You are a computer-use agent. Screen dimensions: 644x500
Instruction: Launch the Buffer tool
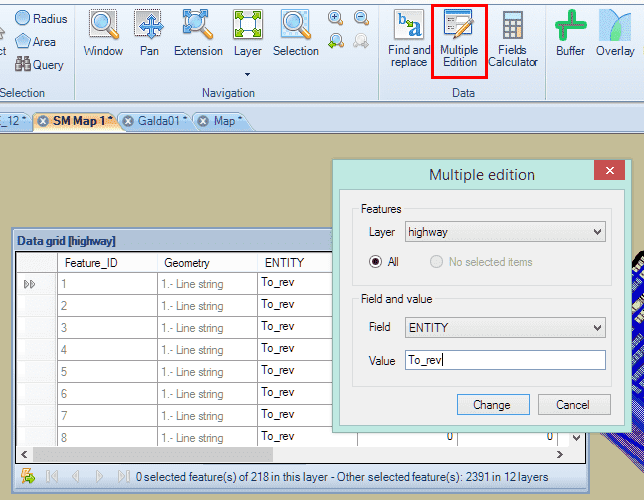click(x=571, y=33)
